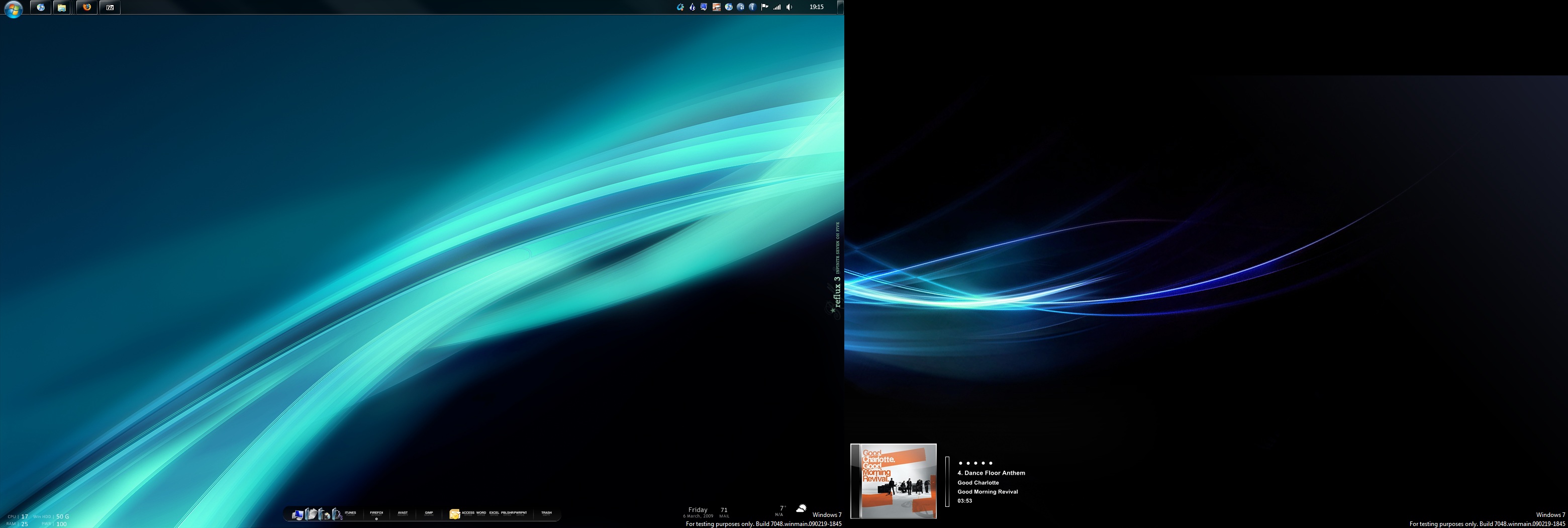The height and width of the screenshot is (528, 1568).
Task: Launch Avast from the dock
Action: (403, 513)
